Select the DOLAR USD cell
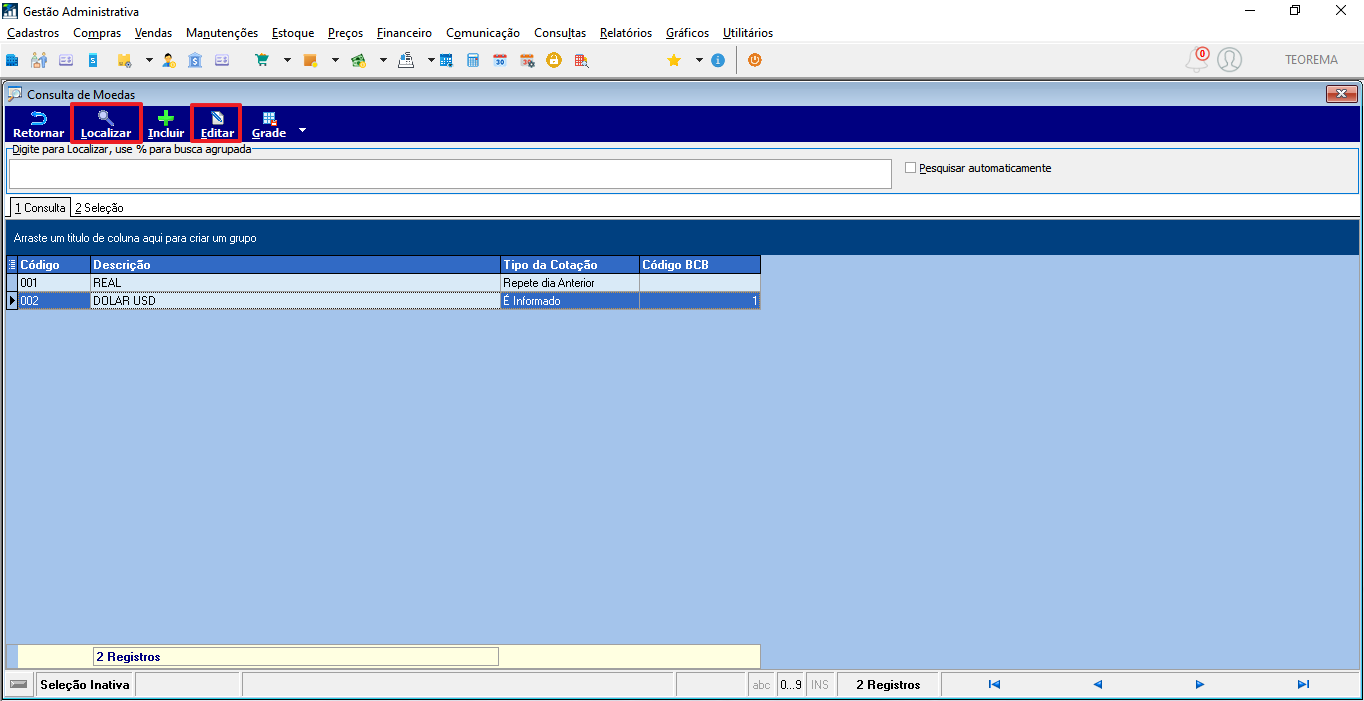1364x701 pixels. pyautogui.click(x=295, y=301)
